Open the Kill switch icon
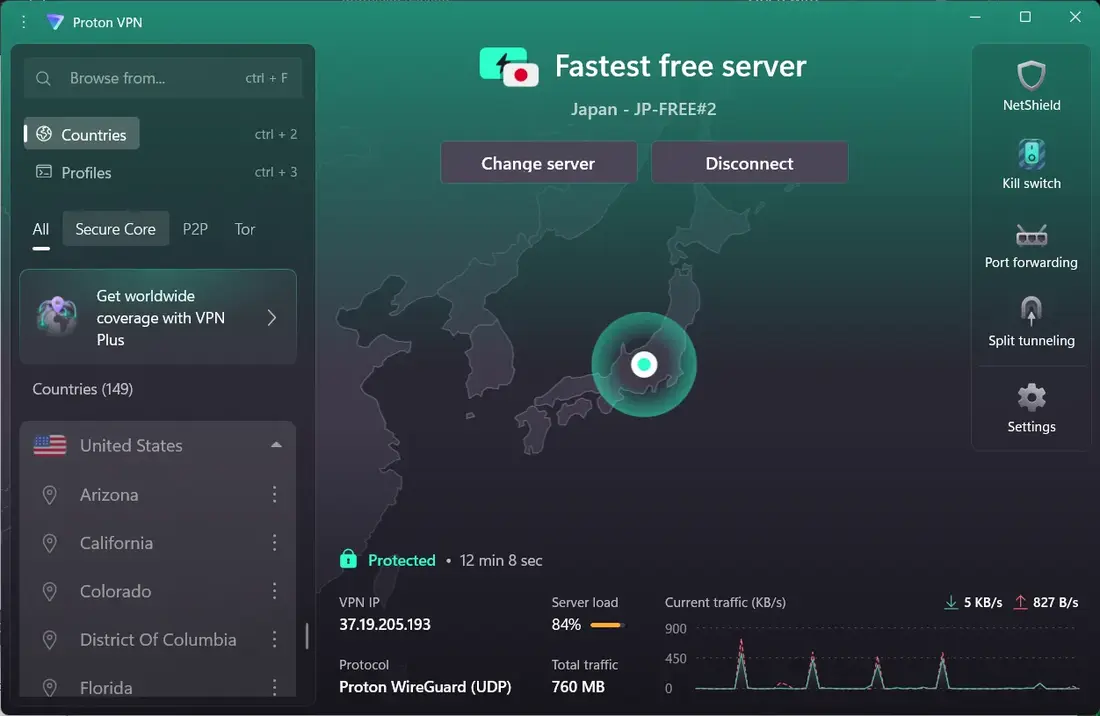 pyautogui.click(x=1031, y=154)
